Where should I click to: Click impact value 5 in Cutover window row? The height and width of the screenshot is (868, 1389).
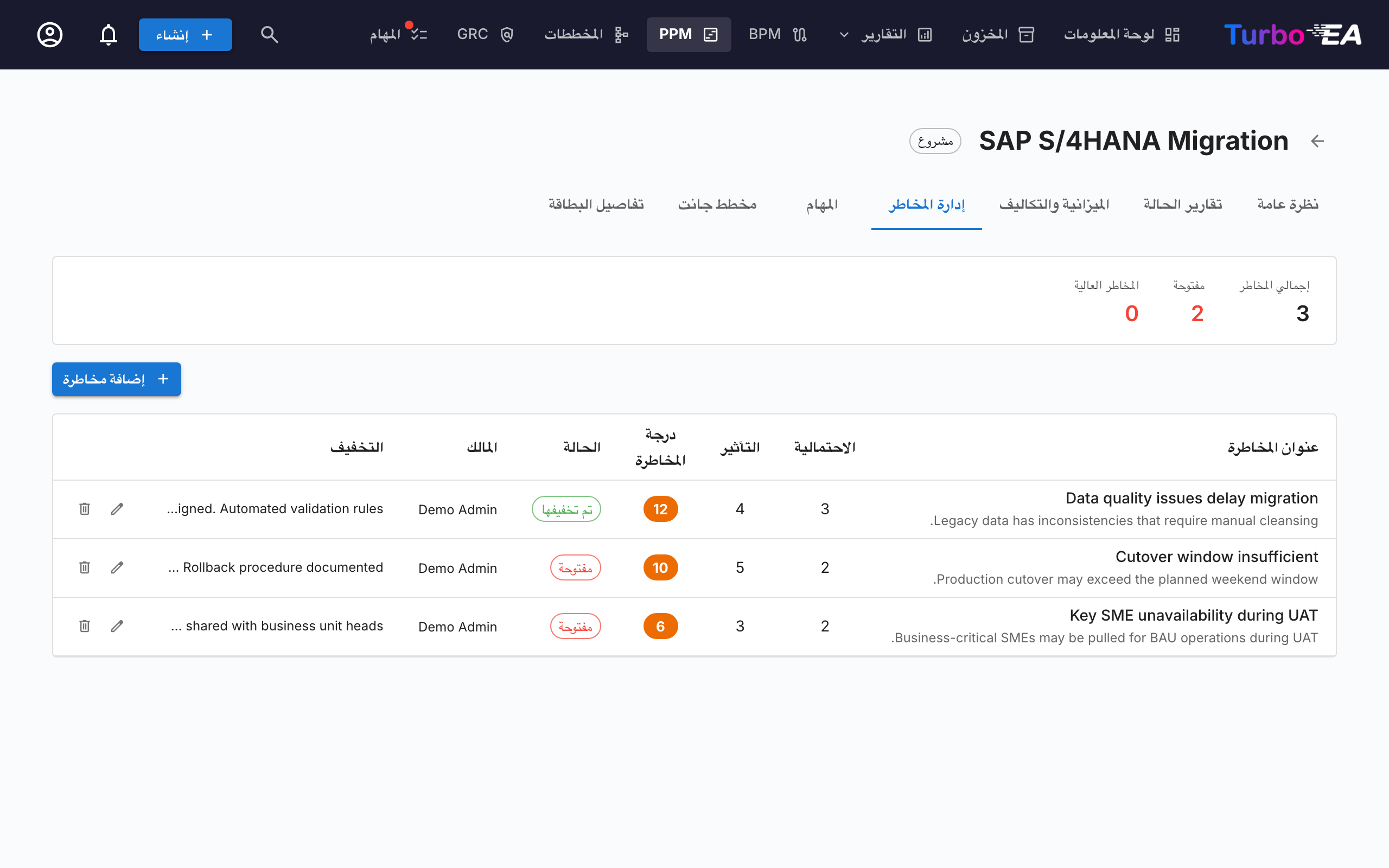pyautogui.click(x=740, y=568)
